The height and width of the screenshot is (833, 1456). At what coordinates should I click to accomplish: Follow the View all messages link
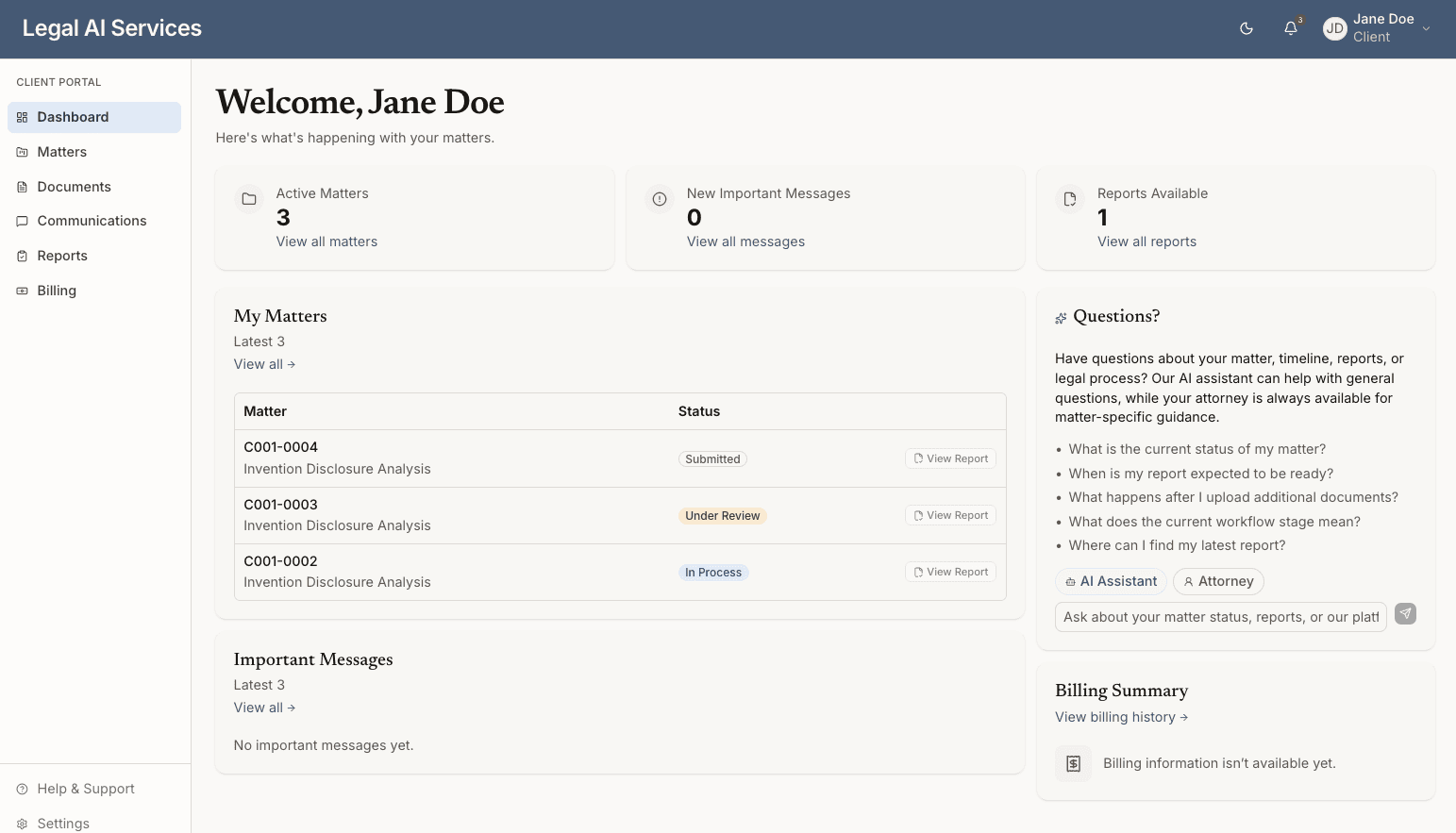745,242
